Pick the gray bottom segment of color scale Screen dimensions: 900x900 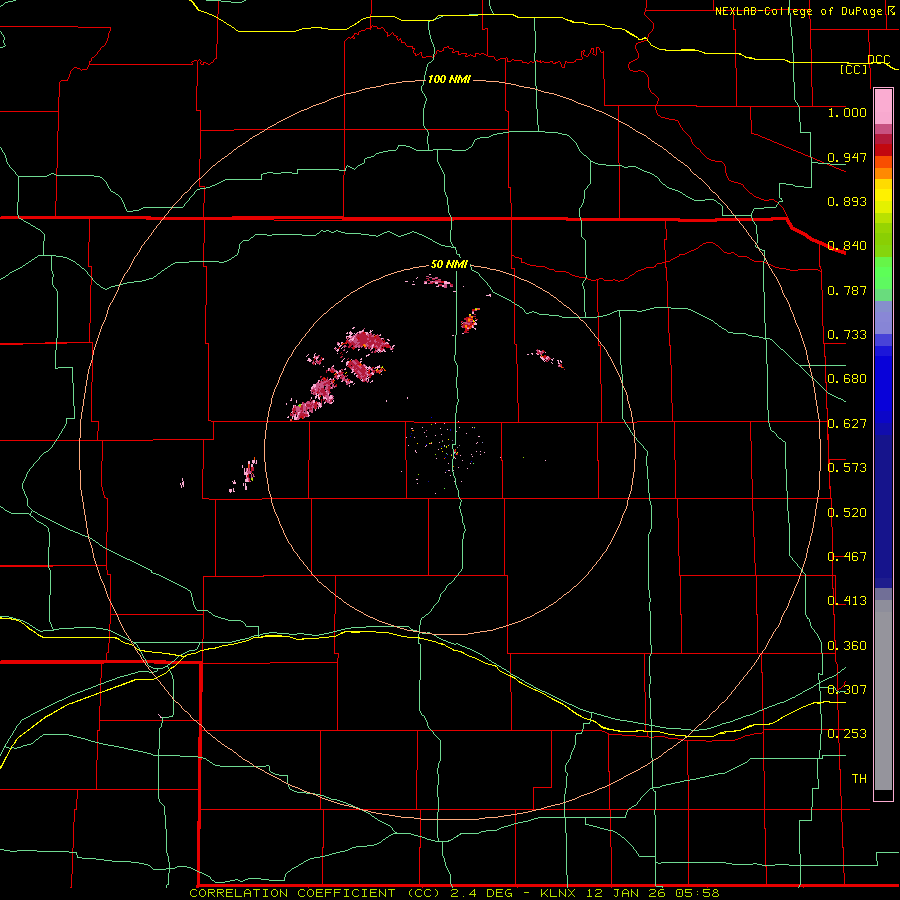coord(883,695)
